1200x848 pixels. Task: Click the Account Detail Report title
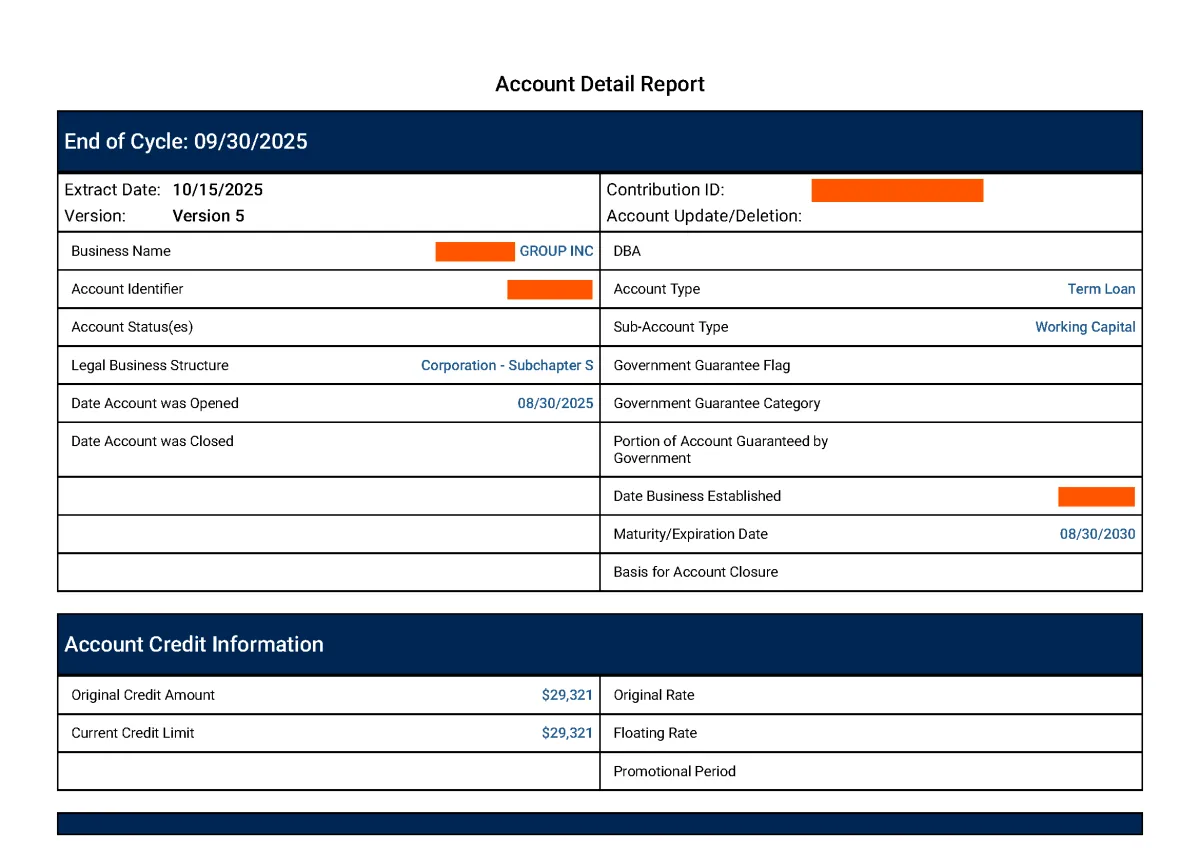(x=599, y=84)
